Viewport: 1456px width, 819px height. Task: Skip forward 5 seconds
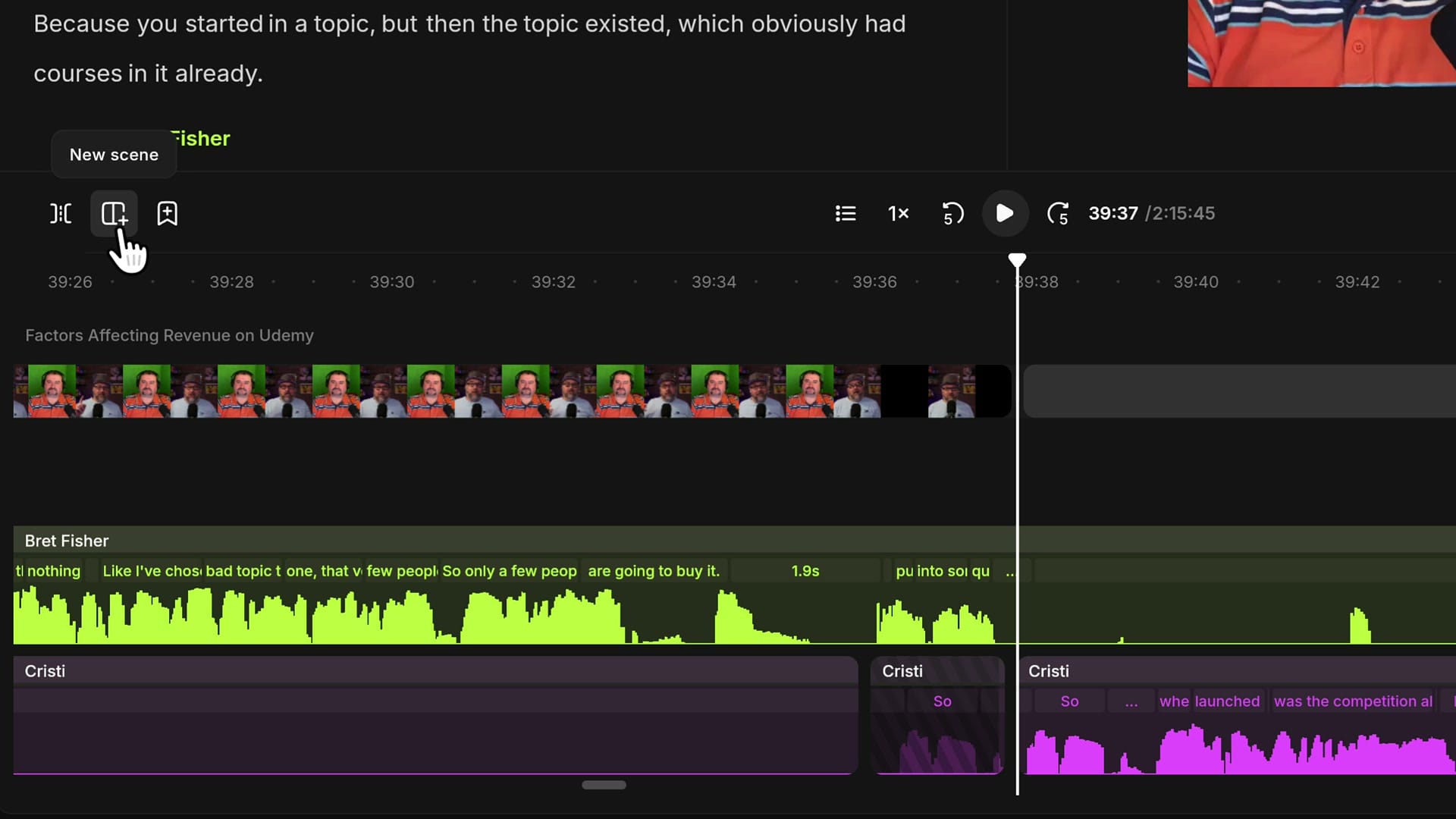coord(1058,213)
